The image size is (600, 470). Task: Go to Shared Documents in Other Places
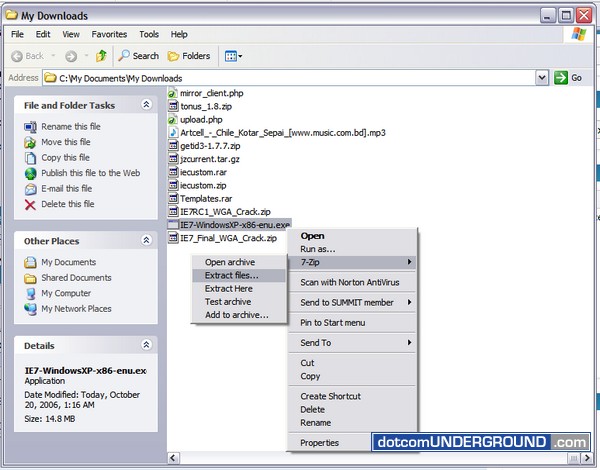[76, 277]
